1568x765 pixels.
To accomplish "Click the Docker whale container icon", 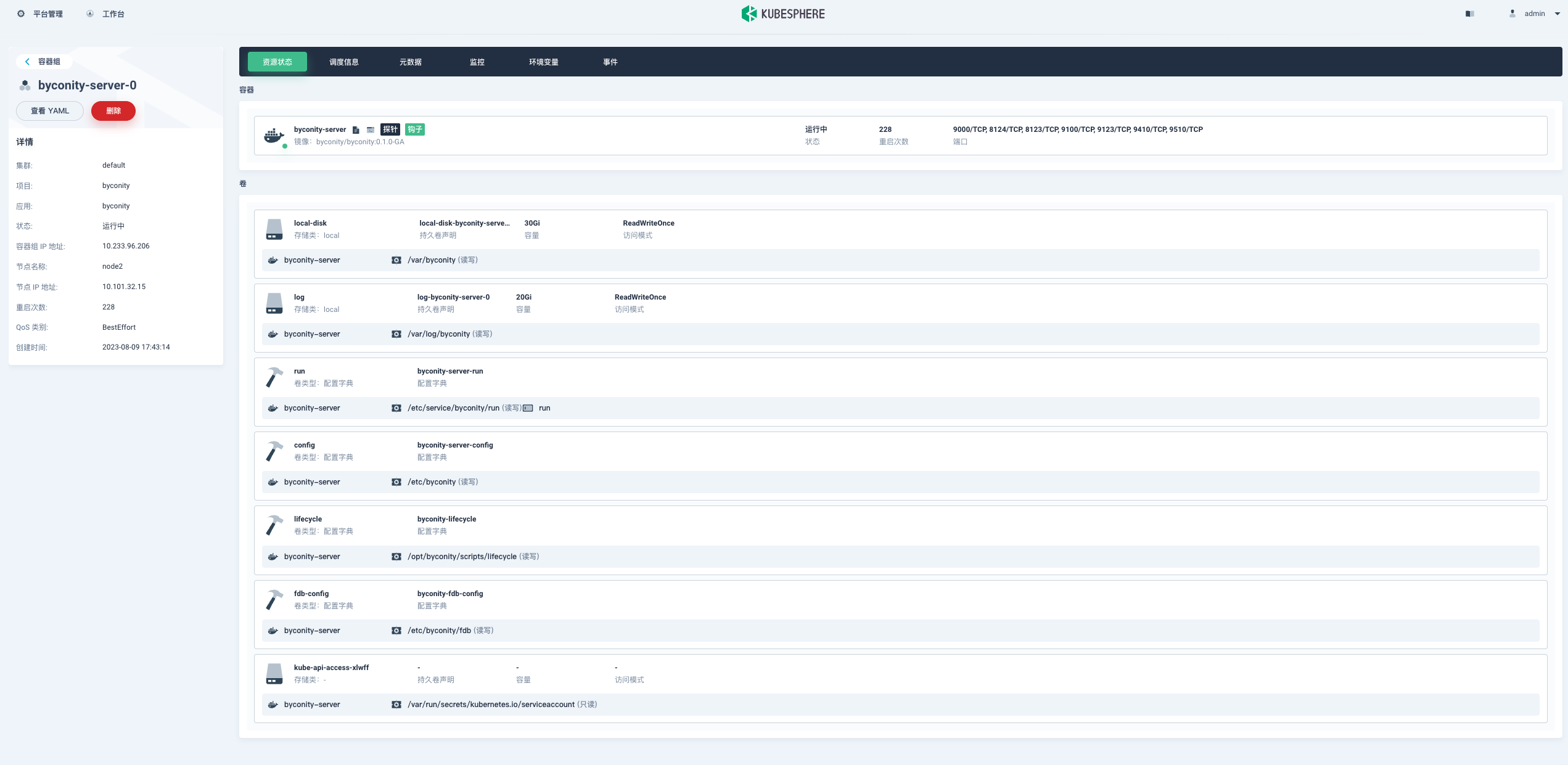I will 274,136.
